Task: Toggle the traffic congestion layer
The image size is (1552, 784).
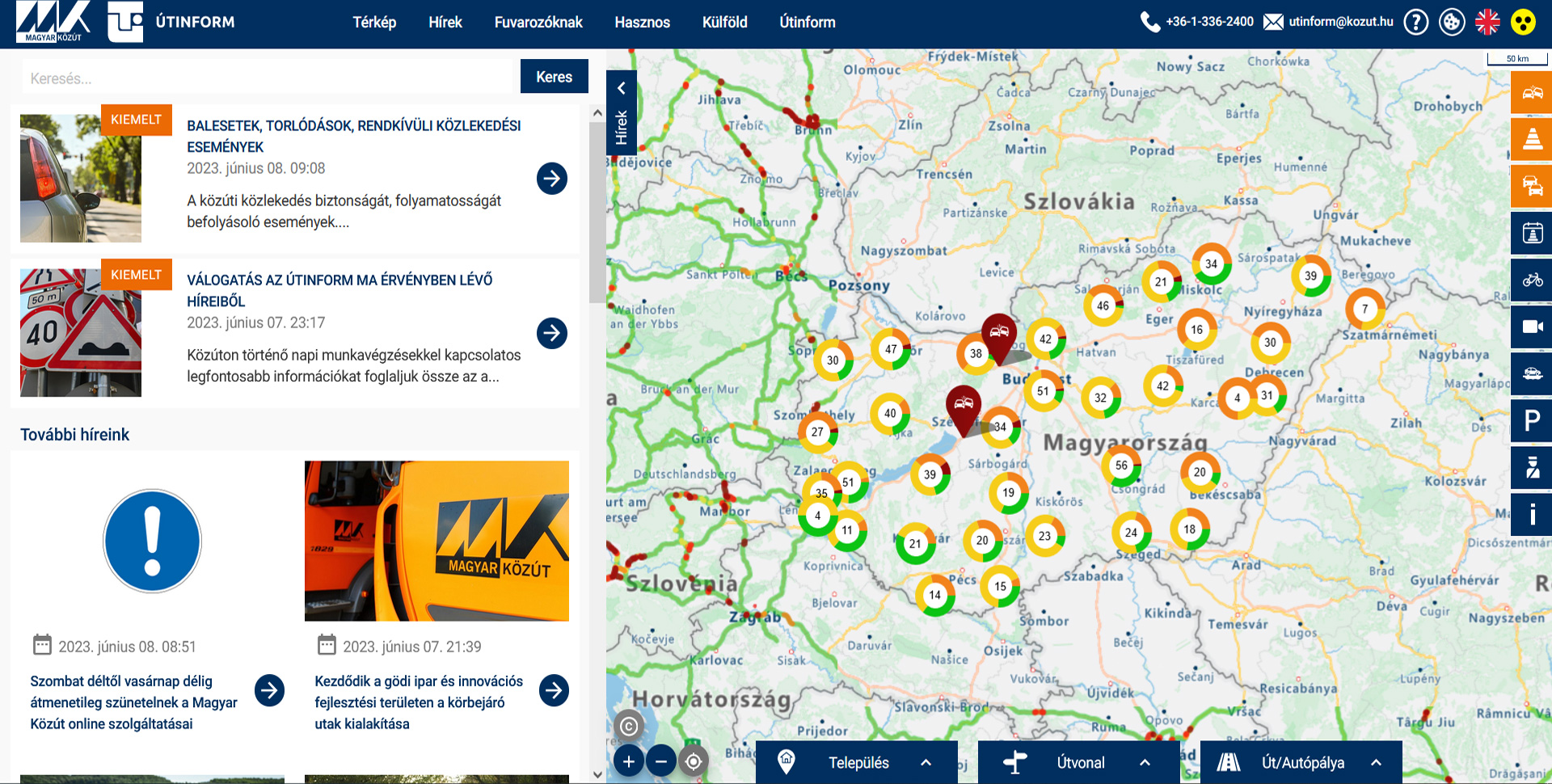Action: pos(1532,186)
